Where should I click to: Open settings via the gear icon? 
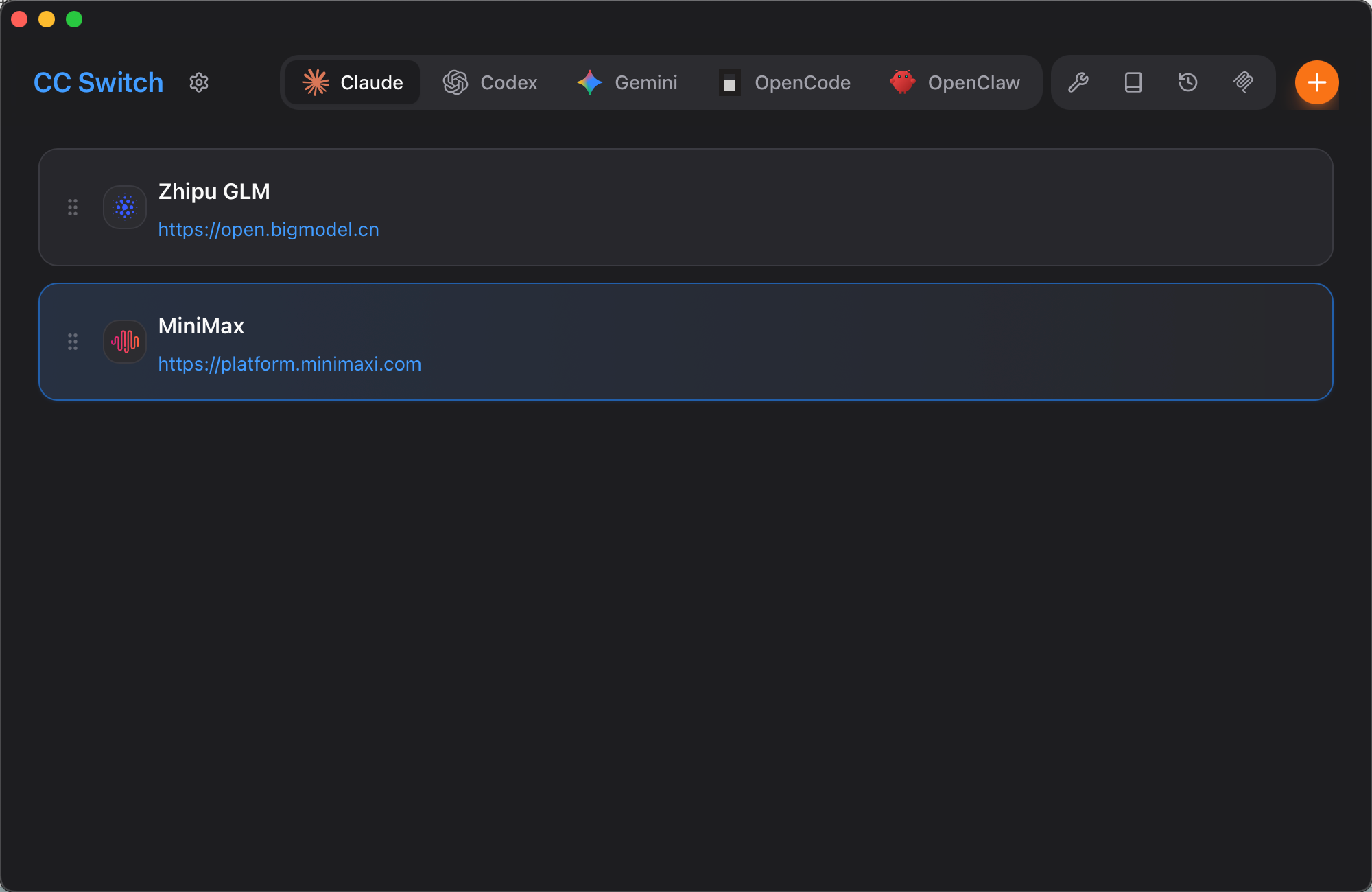click(199, 82)
